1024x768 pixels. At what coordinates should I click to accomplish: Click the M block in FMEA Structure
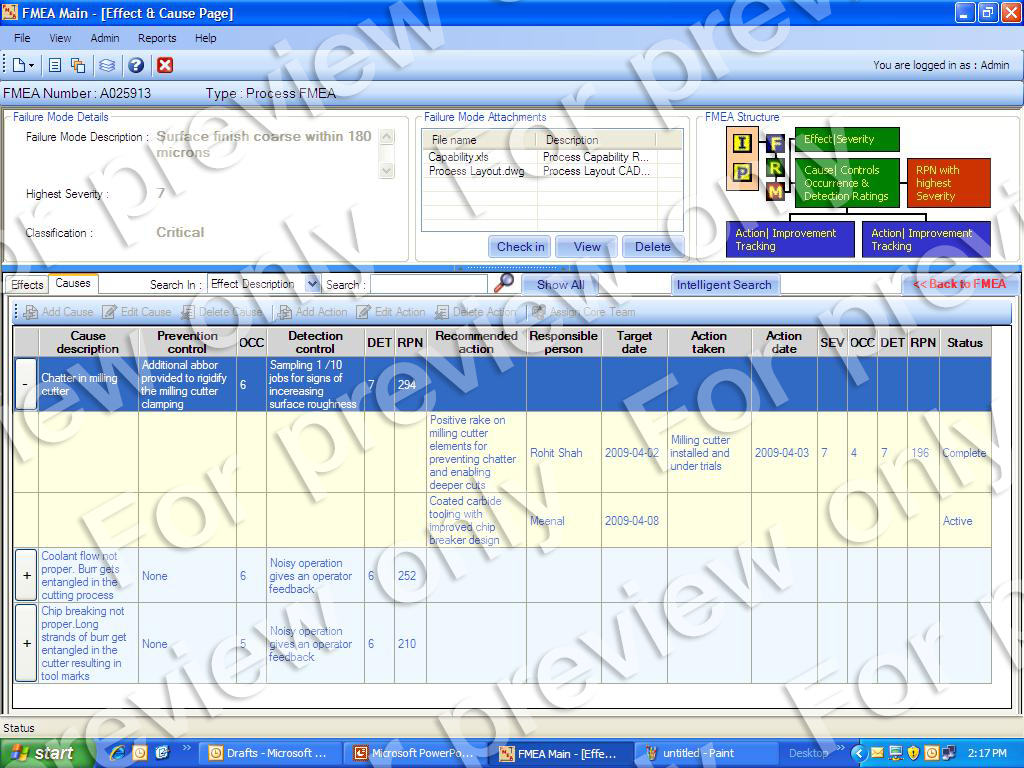(x=775, y=191)
